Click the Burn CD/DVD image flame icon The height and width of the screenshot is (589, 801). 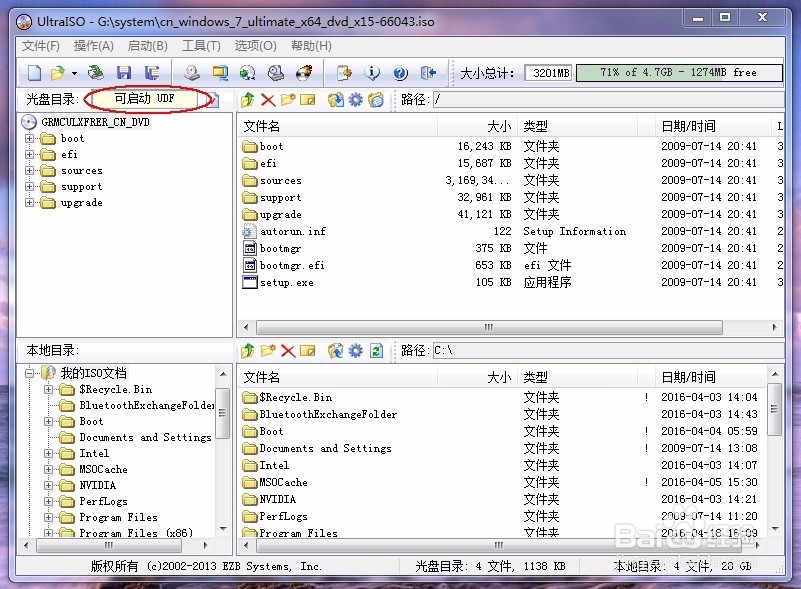(304, 73)
